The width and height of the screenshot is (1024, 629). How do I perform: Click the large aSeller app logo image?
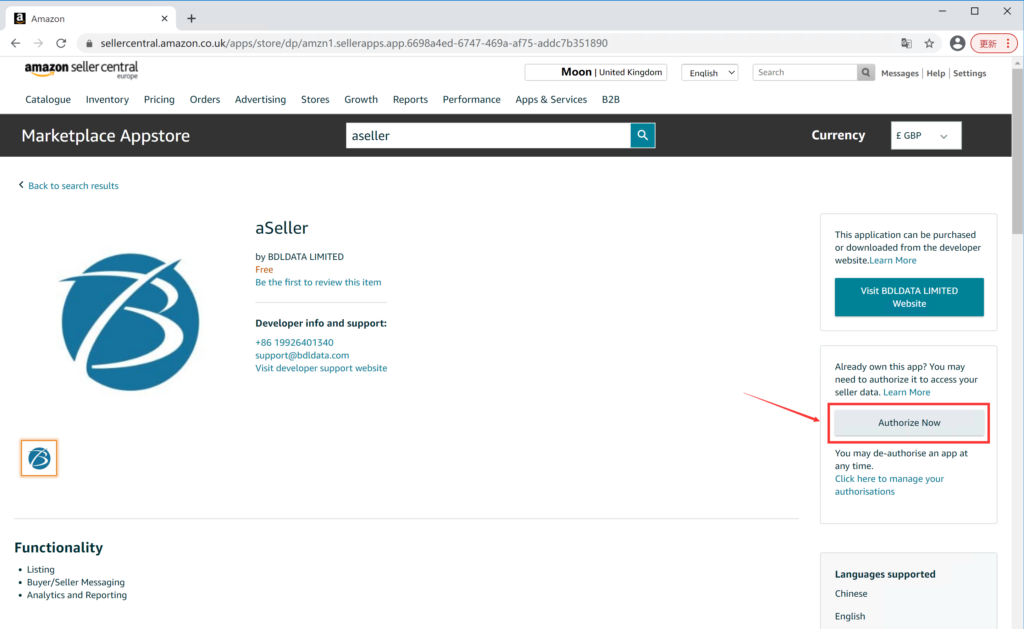pos(129,322)
